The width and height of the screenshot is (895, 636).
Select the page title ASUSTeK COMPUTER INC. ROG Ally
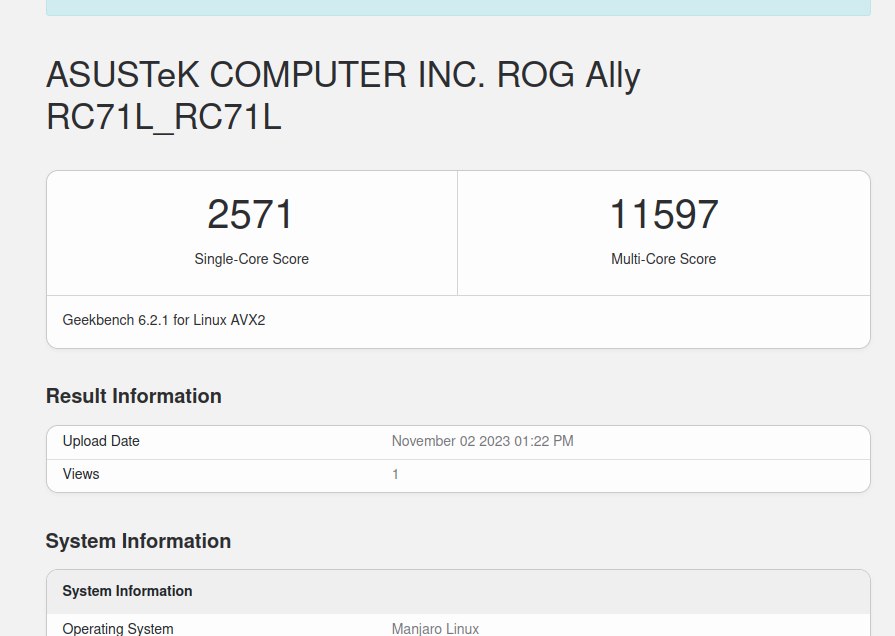tap(343, 96)
